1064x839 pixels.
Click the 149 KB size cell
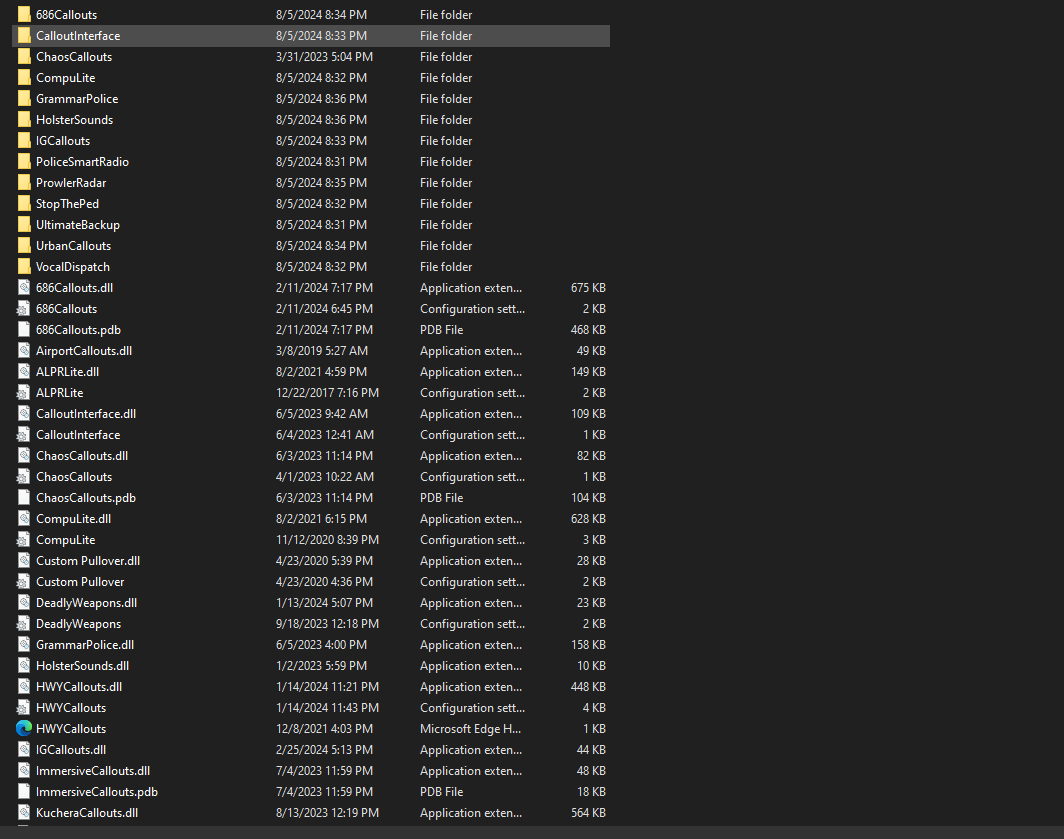(588, 372)
